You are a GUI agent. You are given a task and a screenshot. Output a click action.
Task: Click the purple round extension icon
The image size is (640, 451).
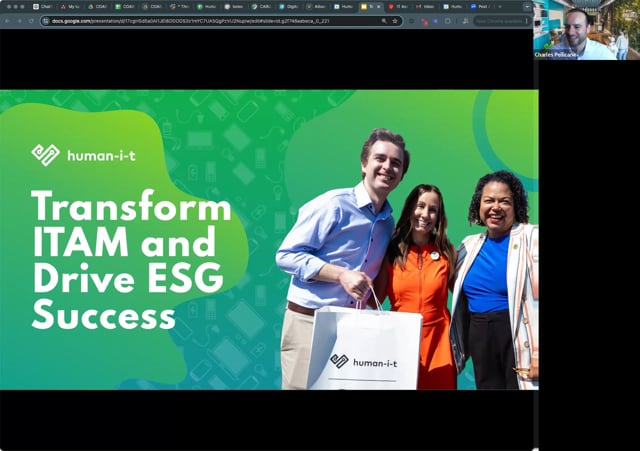click(436, 21)
